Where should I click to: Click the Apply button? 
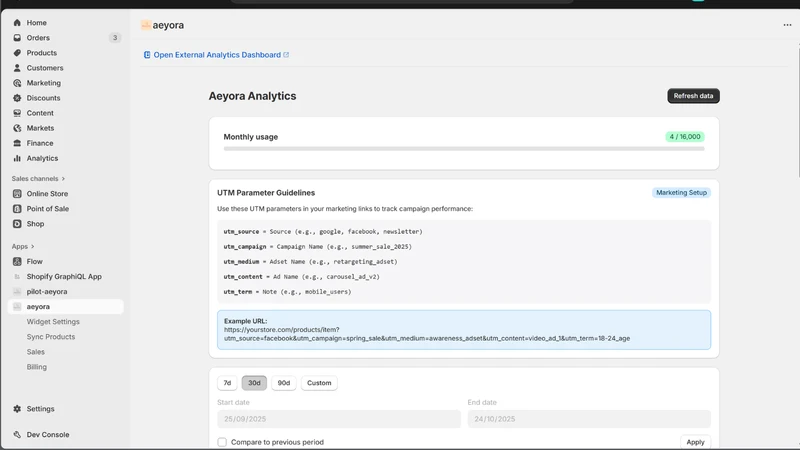(695, 442)
